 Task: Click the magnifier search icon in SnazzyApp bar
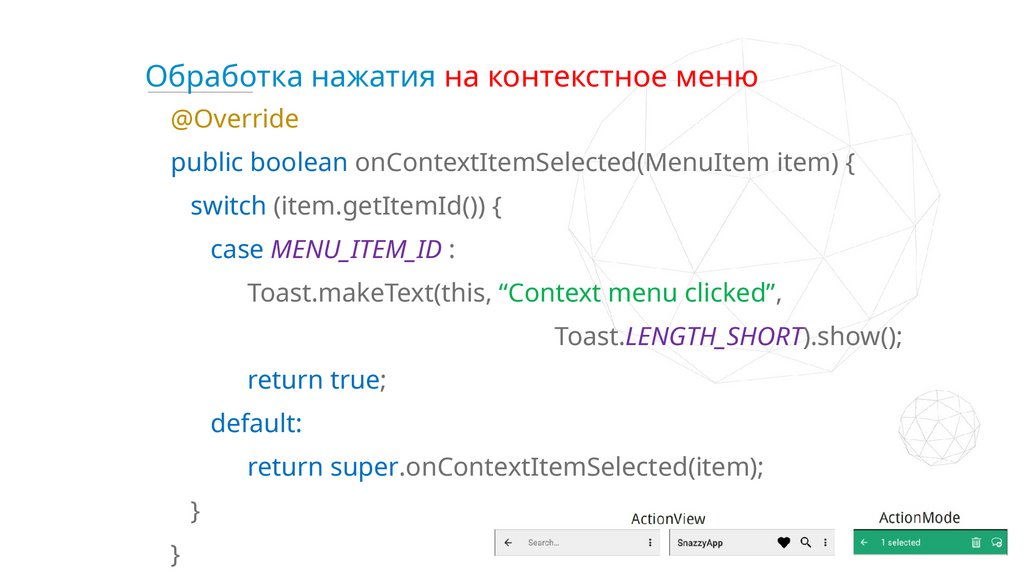point(806,543)
